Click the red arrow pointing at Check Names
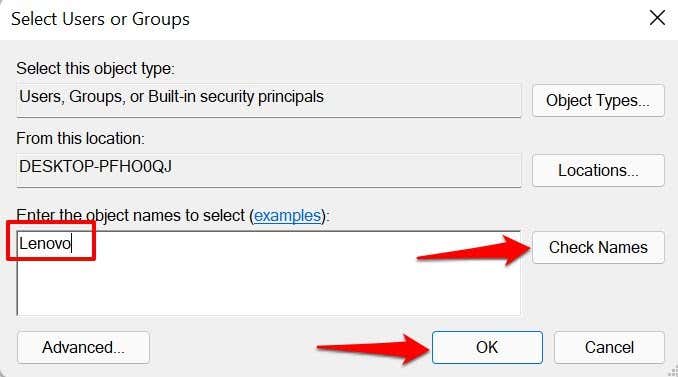Screen dimensions: 678x377 tap(473, 250)
